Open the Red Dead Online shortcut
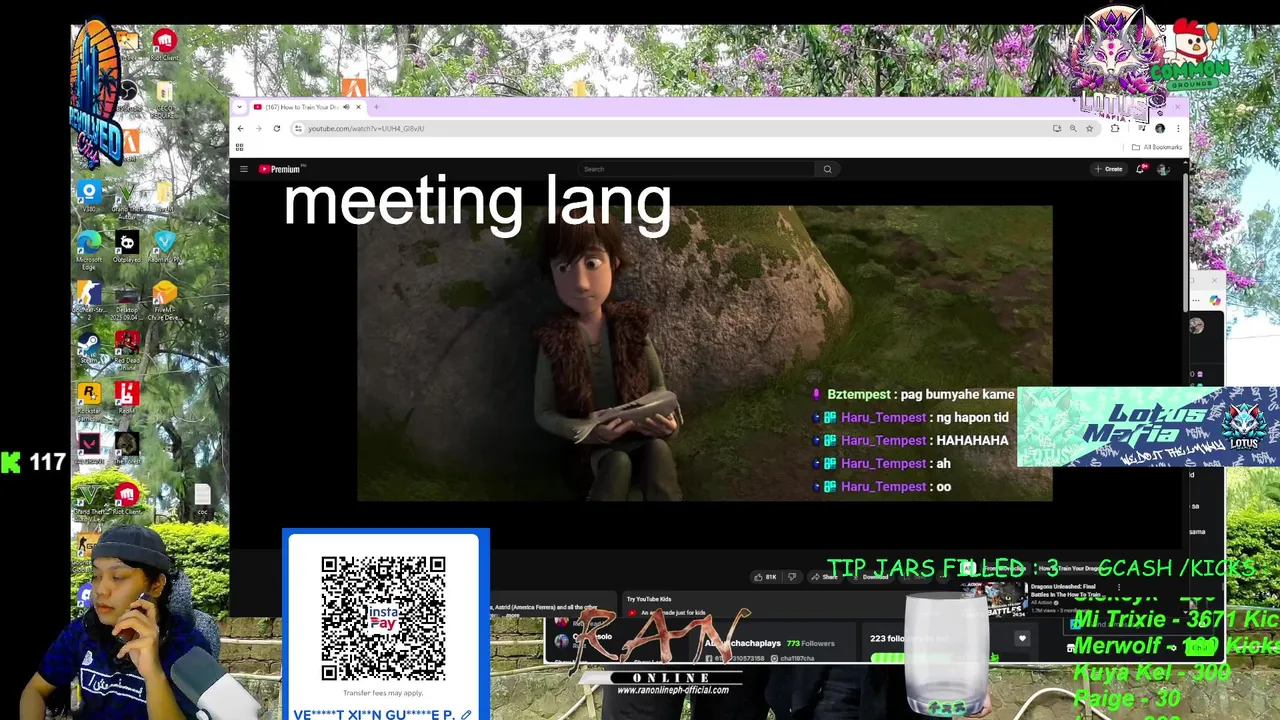The width and height of the screenshot is (1280, 720). click(127, 351)
